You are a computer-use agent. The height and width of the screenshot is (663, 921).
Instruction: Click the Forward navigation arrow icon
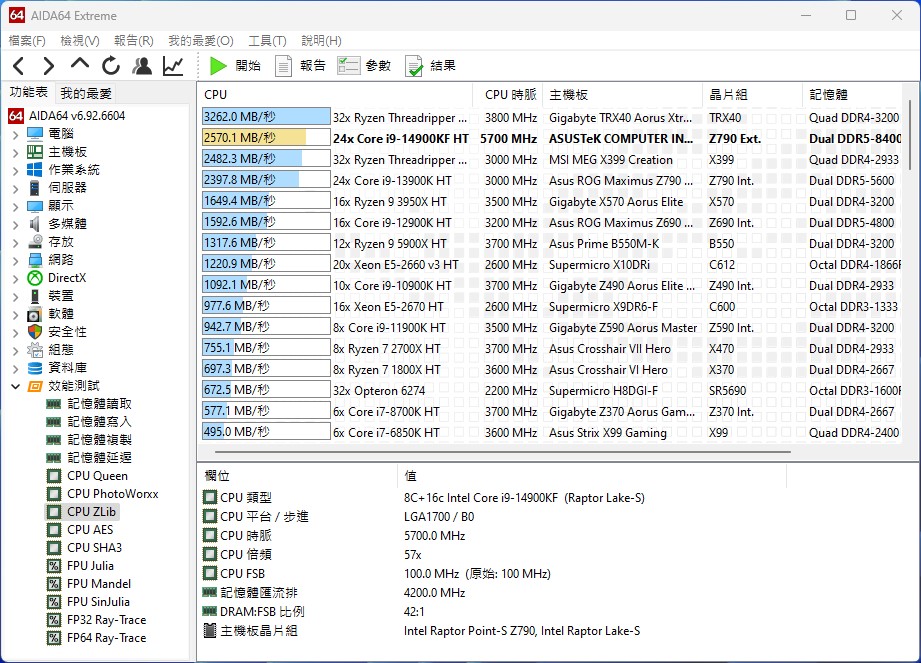click(49, 66)
